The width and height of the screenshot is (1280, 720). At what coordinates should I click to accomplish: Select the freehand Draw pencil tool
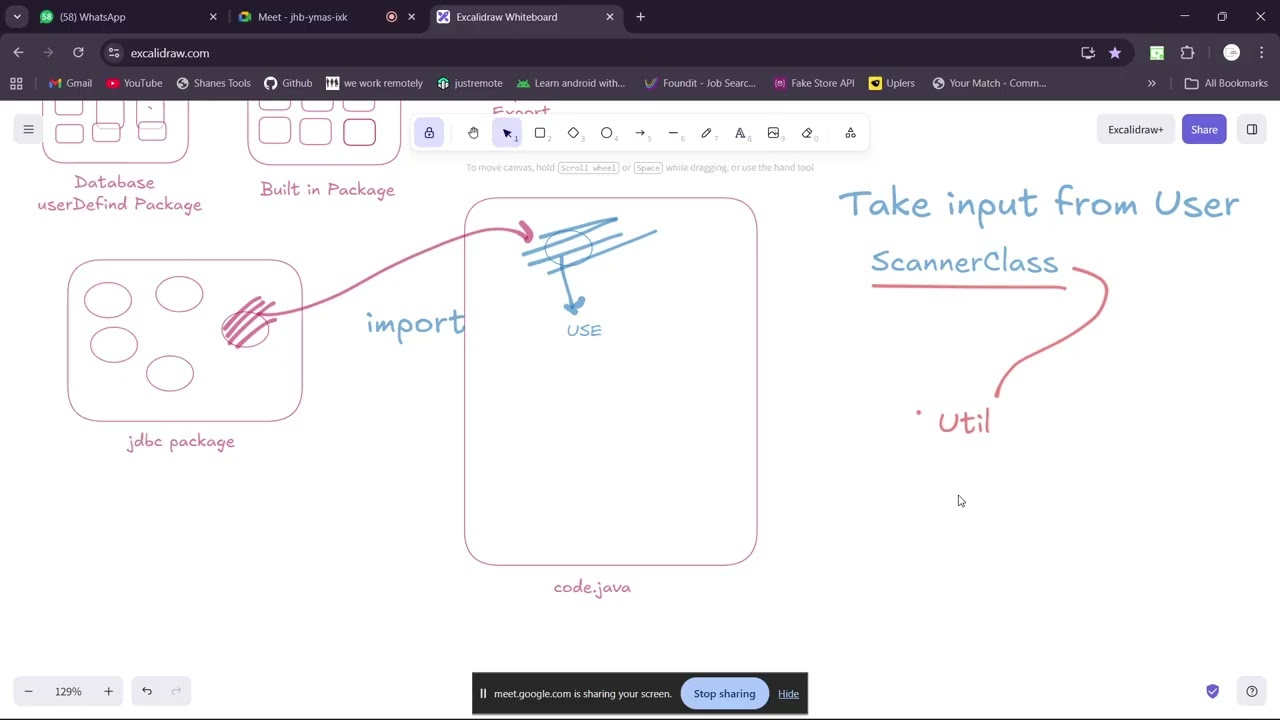pos(706,133)
